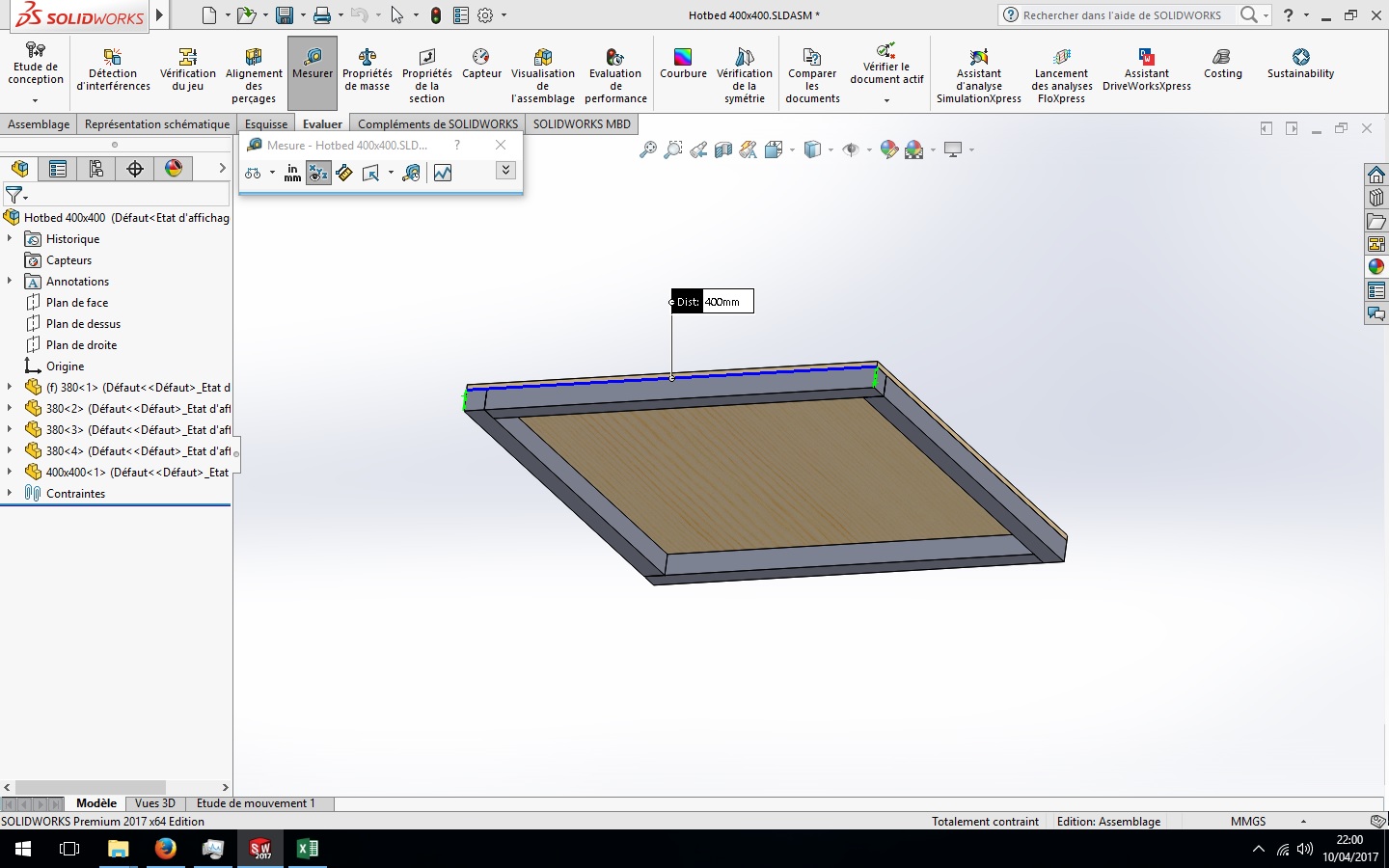Toggle the Mesurer tool button

313,72
